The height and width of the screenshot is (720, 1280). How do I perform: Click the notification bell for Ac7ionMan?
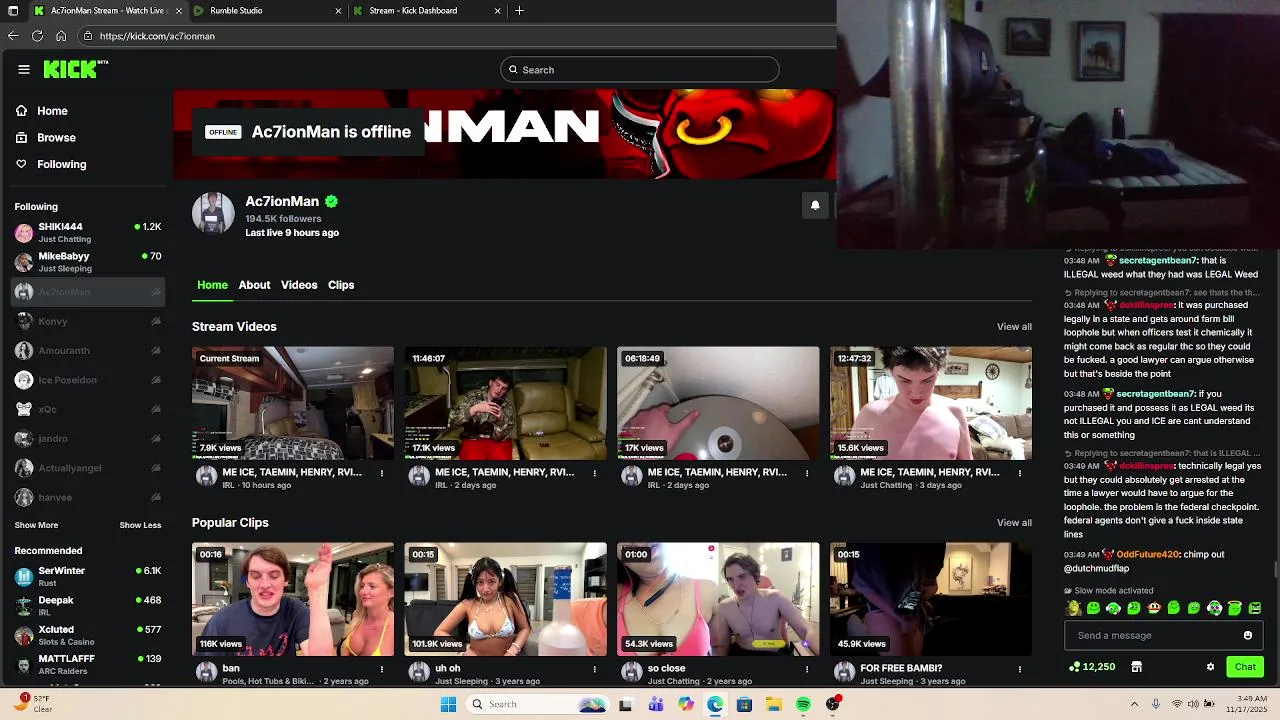(x=815, y=205)
